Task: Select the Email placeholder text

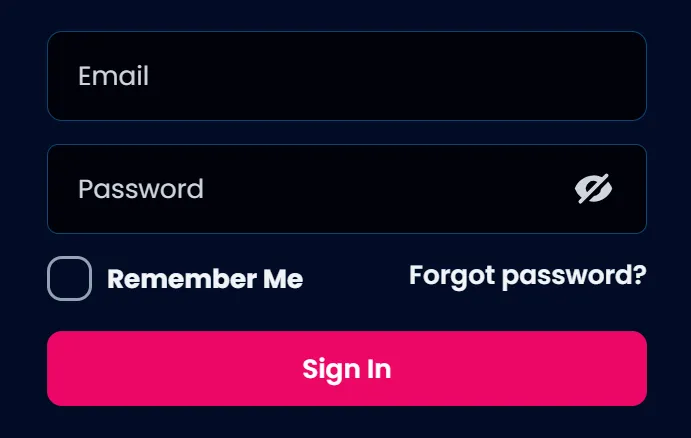Action: (113, 76)
